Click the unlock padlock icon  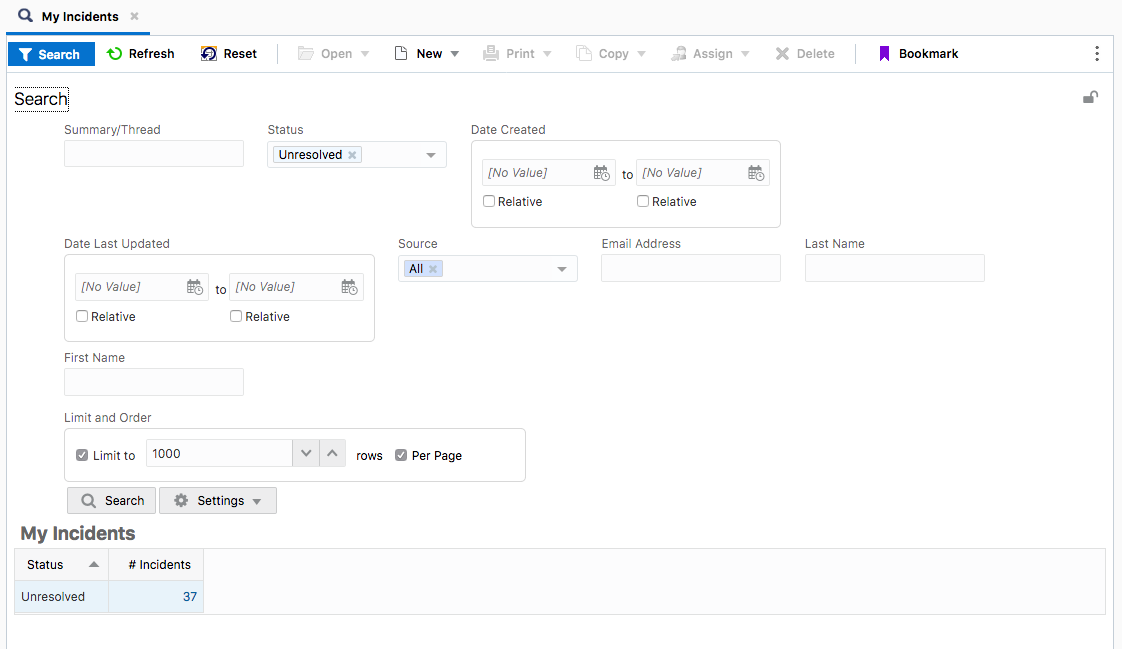(1091, 97)
